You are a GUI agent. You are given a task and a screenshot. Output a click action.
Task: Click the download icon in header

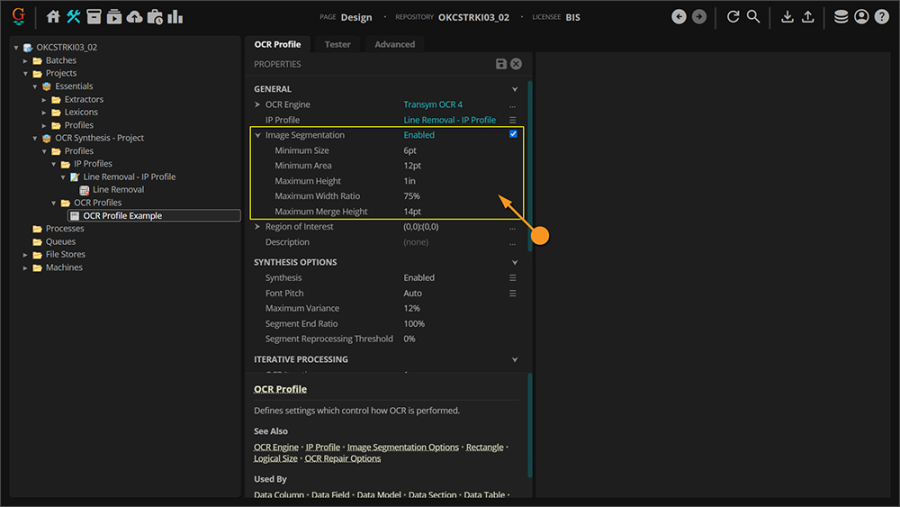[787, 17]
